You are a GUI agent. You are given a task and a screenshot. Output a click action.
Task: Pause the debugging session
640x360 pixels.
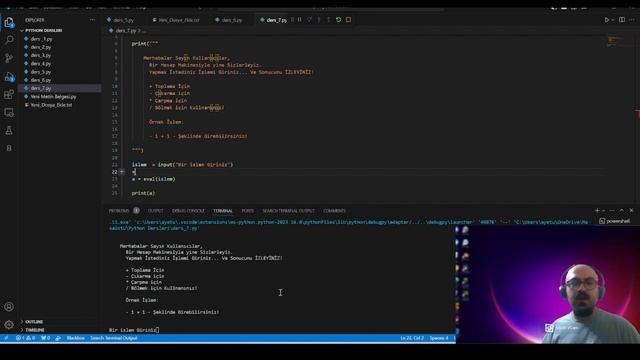pyautogui.click(x=300, y=20)
